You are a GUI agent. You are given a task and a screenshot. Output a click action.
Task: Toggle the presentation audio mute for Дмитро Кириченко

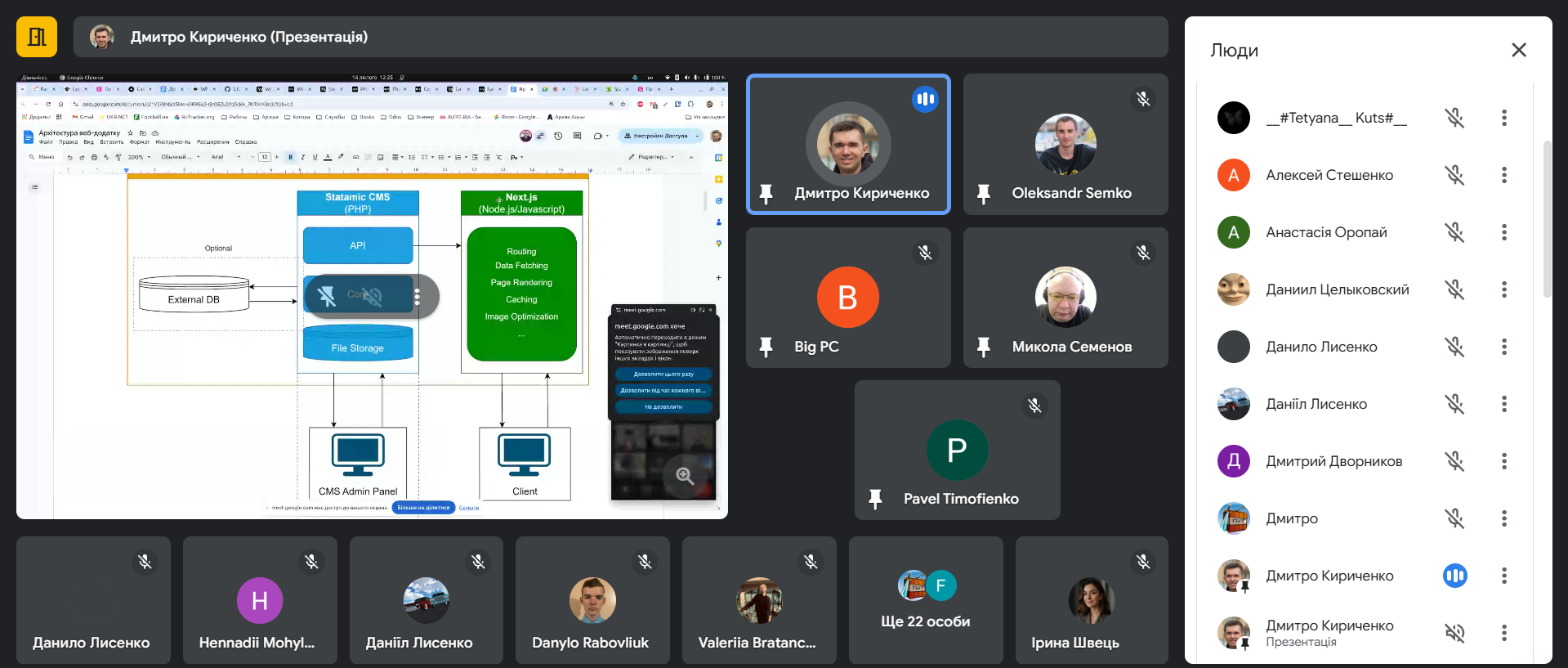1454,633
